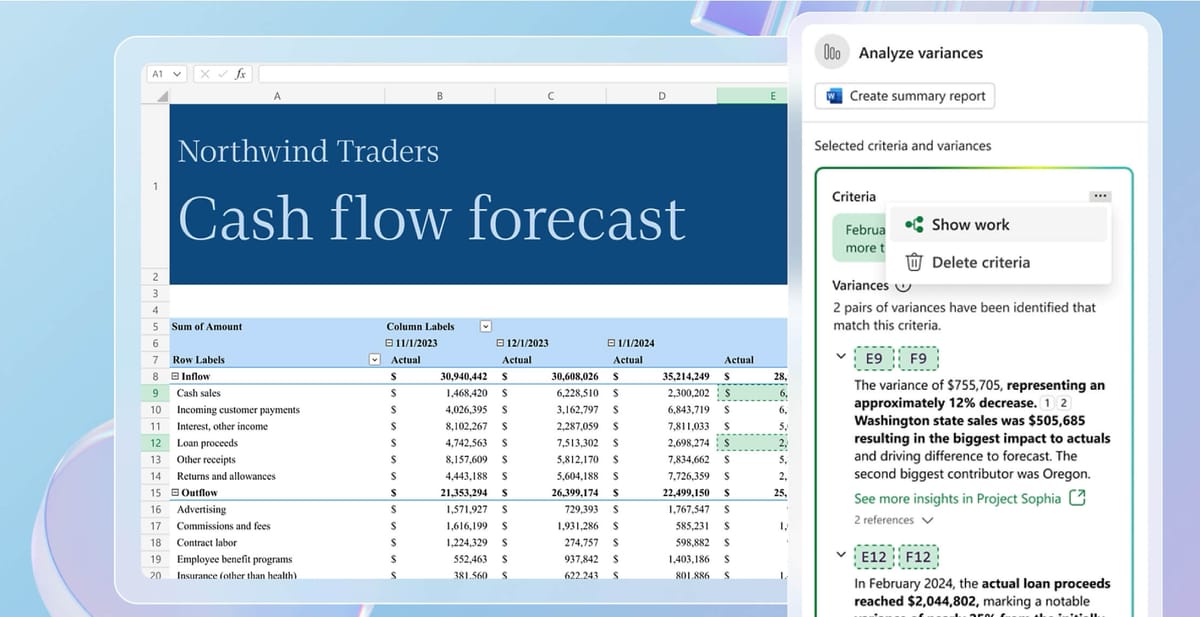Click the Cash sales row label
The width and height of the screenshot is (1200, 617).
point(199,393)
